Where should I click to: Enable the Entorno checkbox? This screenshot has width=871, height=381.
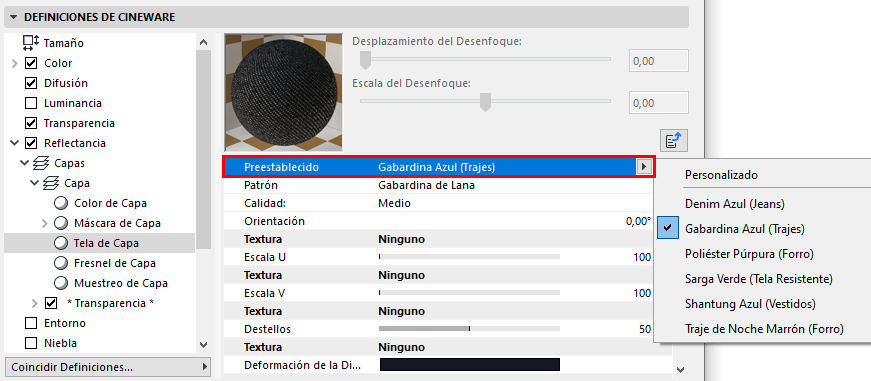(31, 323)
